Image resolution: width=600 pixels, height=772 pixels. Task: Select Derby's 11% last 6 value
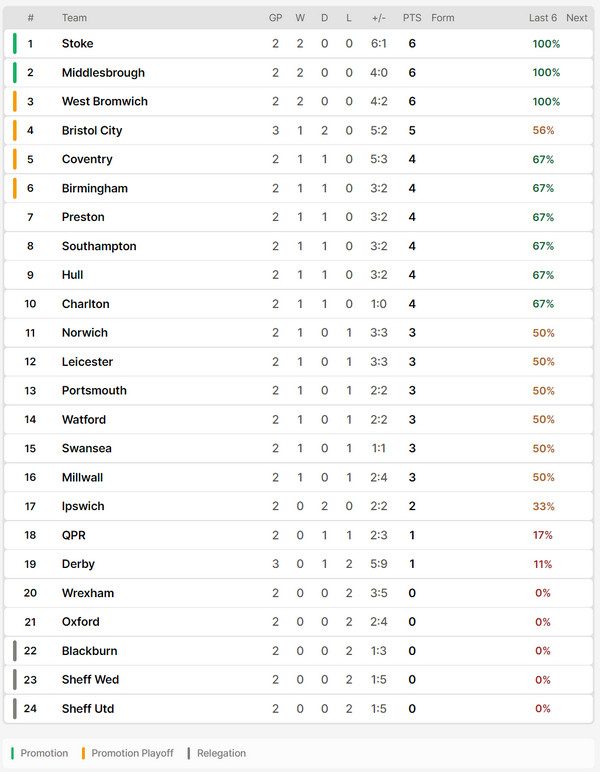tap(543, 564)
